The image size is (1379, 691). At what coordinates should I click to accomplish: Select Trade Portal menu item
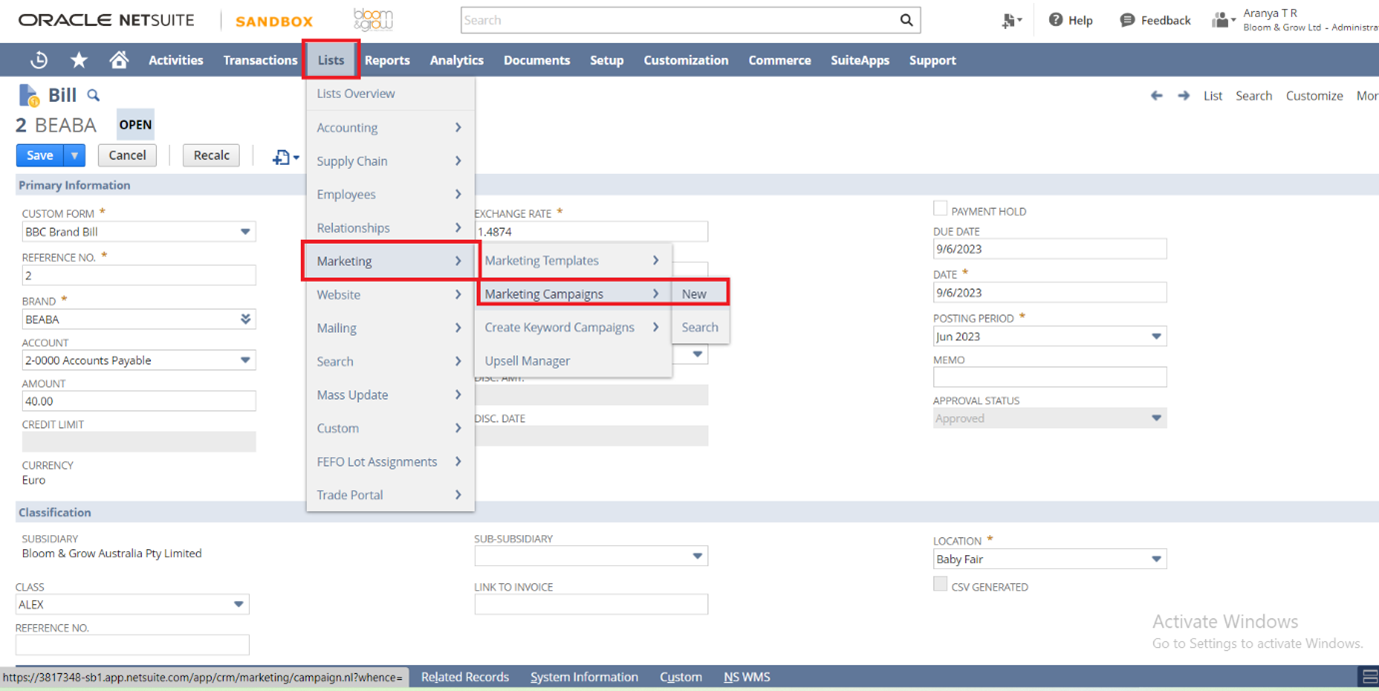coord(390,495)
